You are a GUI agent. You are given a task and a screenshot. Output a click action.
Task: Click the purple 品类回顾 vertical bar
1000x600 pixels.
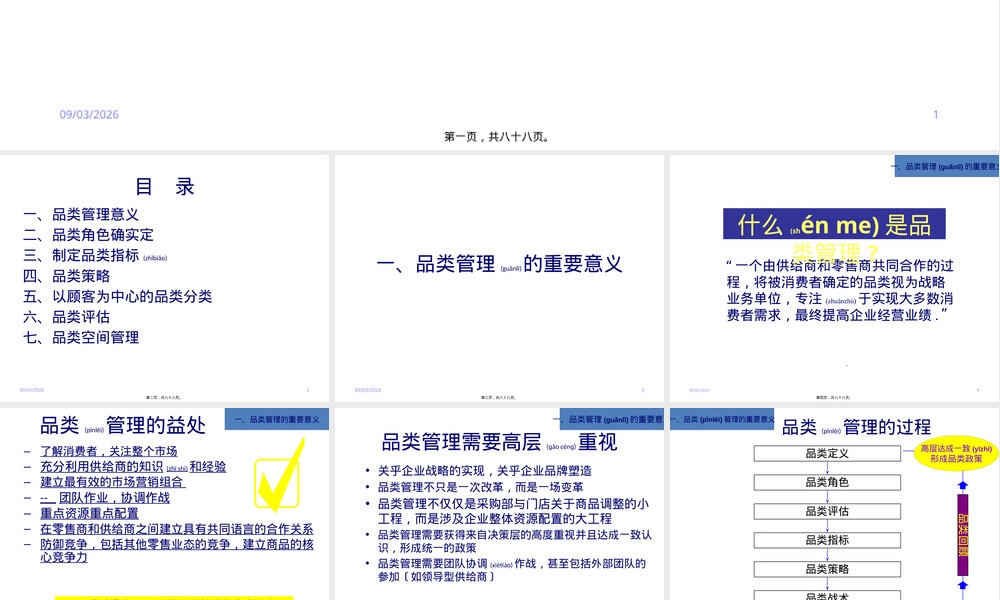[x=963, y=534]
